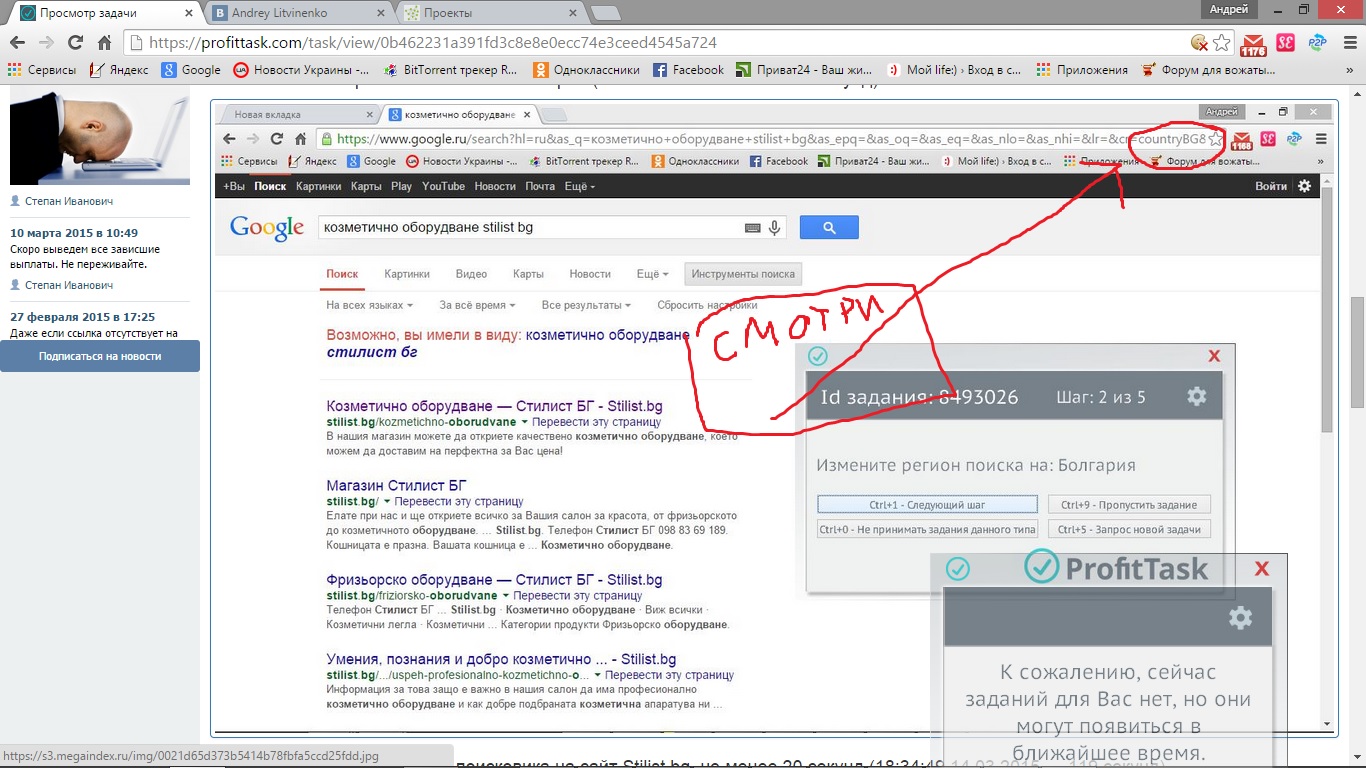Image resolution: width=1366 pixels, height=768 pixels.
Task: Open the P2P extension icon in outer toolbar
Action: tap(1317, 43)
